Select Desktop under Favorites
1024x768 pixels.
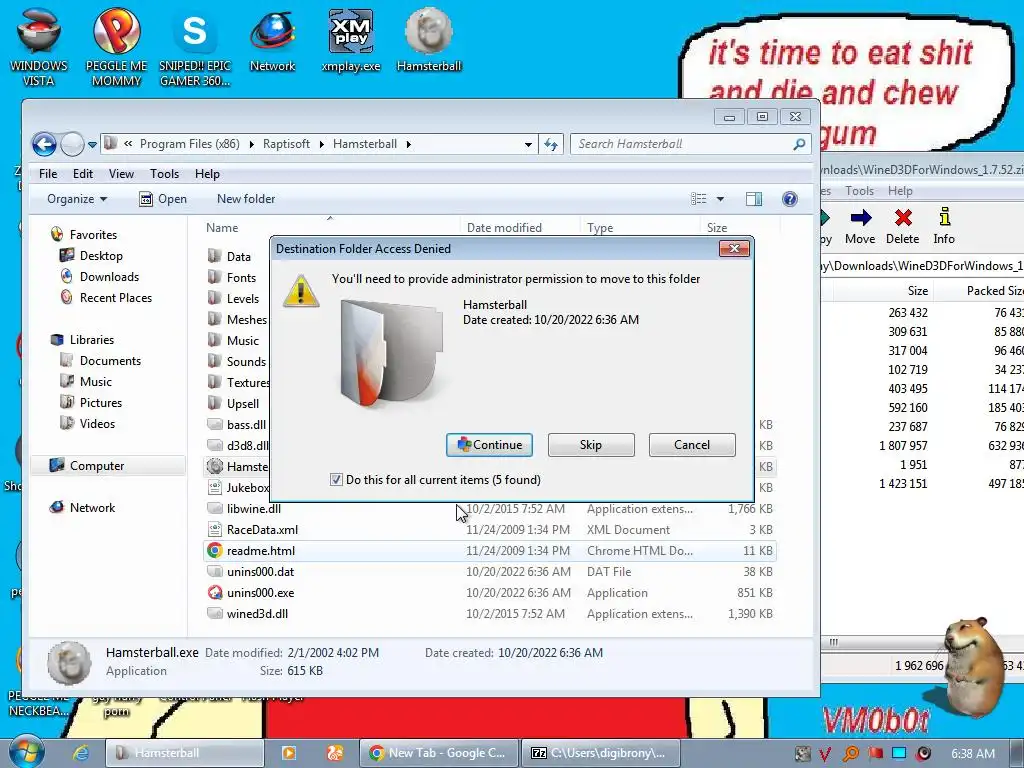(91, 255)
